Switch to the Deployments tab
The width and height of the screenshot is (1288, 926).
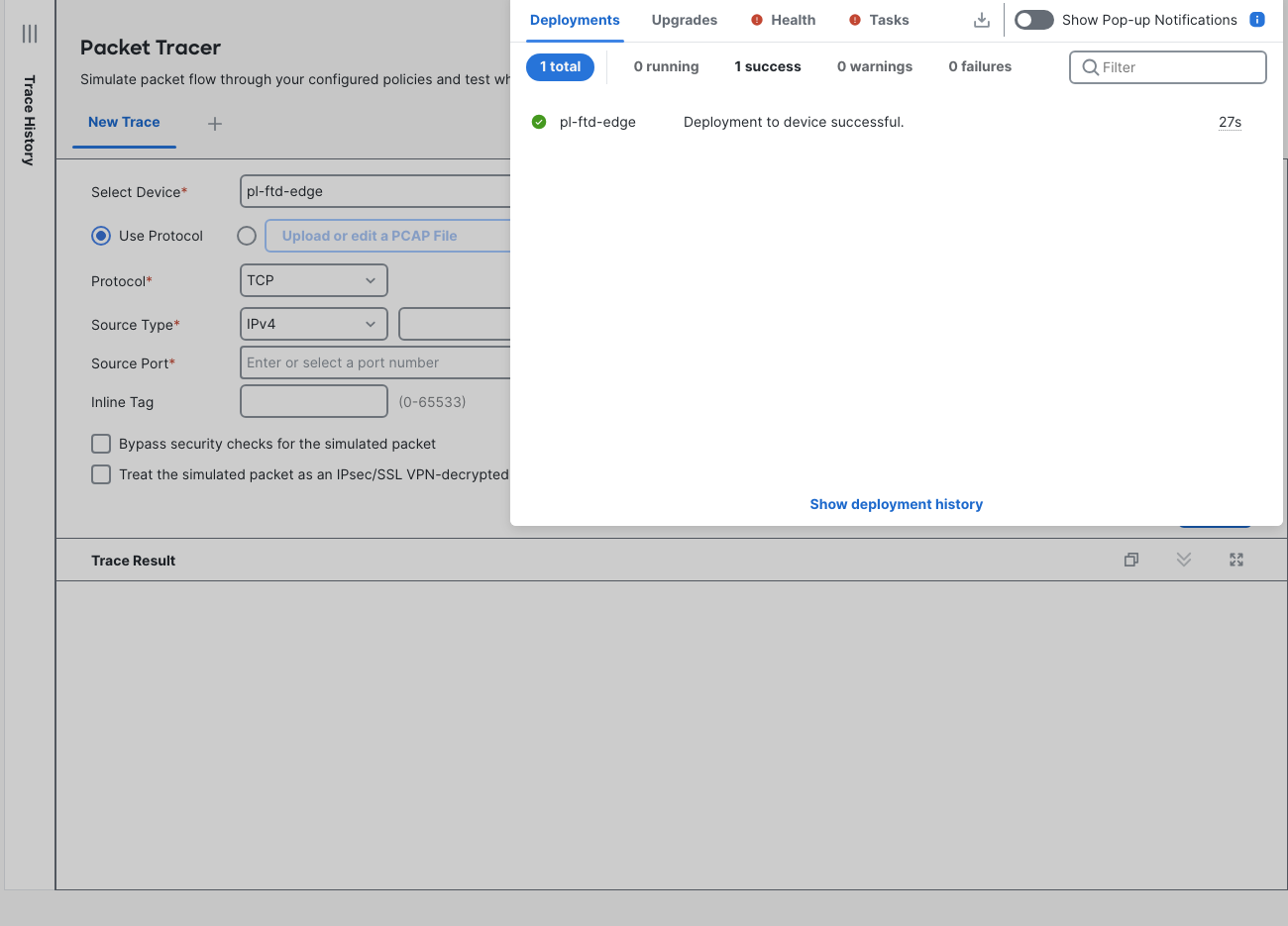[x=575, y=20]
